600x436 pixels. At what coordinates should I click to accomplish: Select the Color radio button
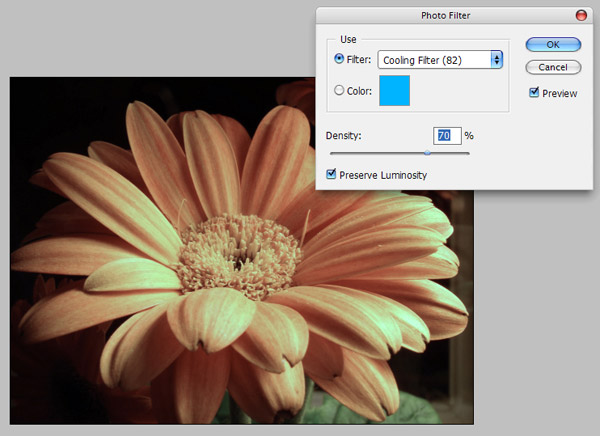[x=340, y=92]
